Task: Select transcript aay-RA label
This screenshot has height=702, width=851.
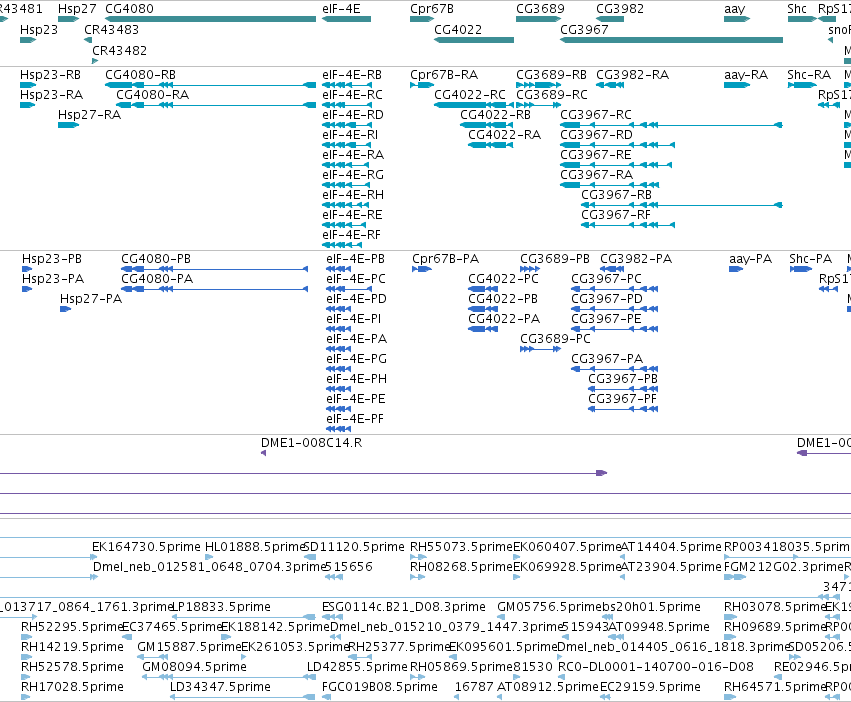Action: (x=746, y=74)
